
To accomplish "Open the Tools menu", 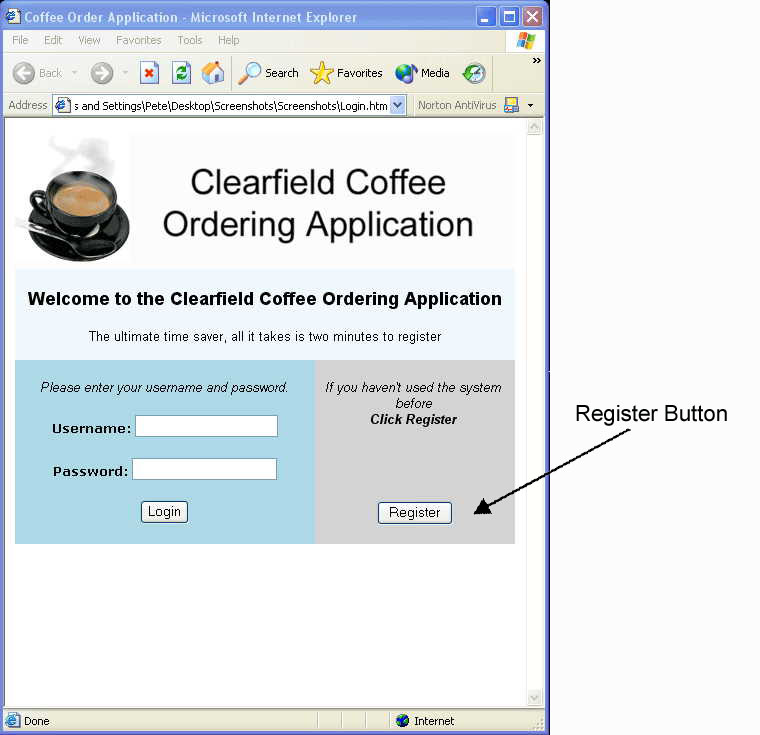I will pos(189,40).
